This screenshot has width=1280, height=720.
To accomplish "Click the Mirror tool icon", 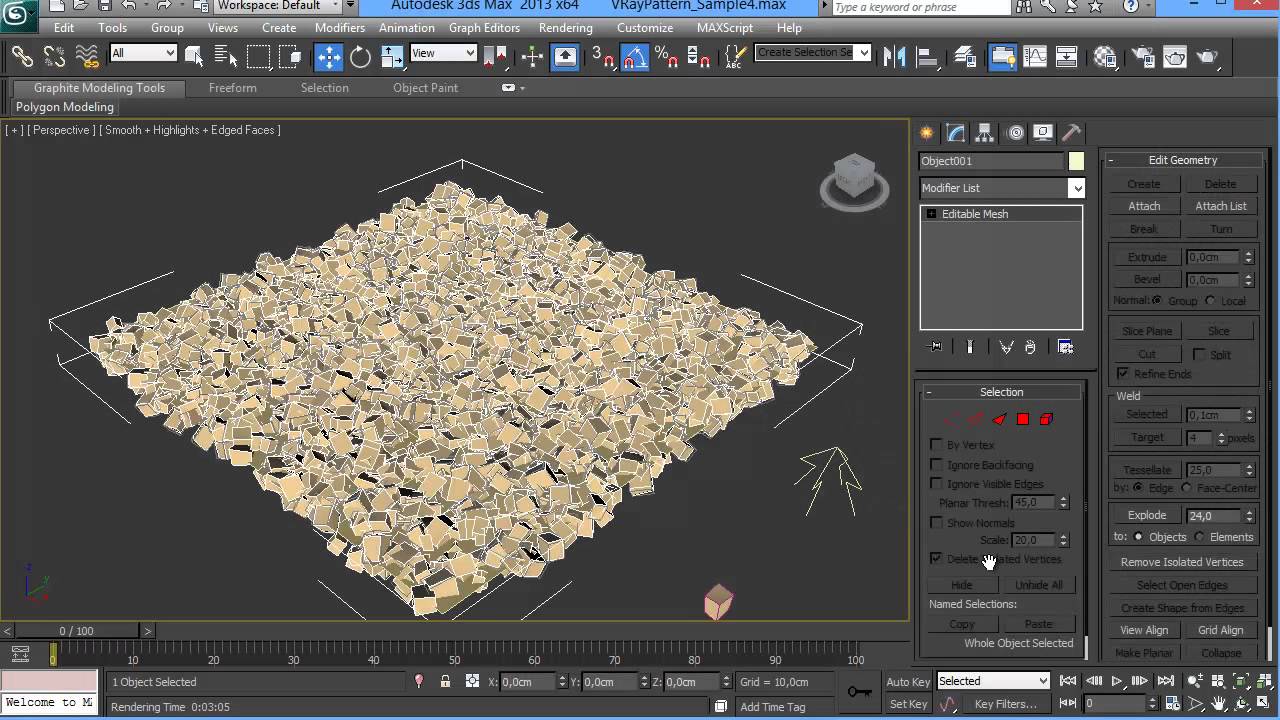I will (894, 56).
